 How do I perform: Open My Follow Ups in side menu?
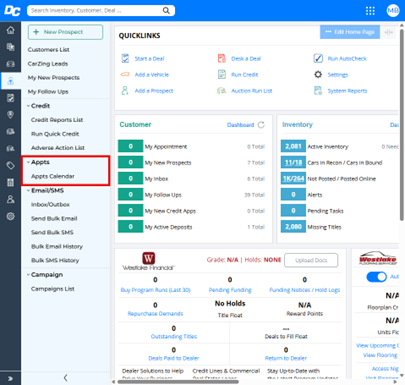pyautogui.click(x=48, y=92)
